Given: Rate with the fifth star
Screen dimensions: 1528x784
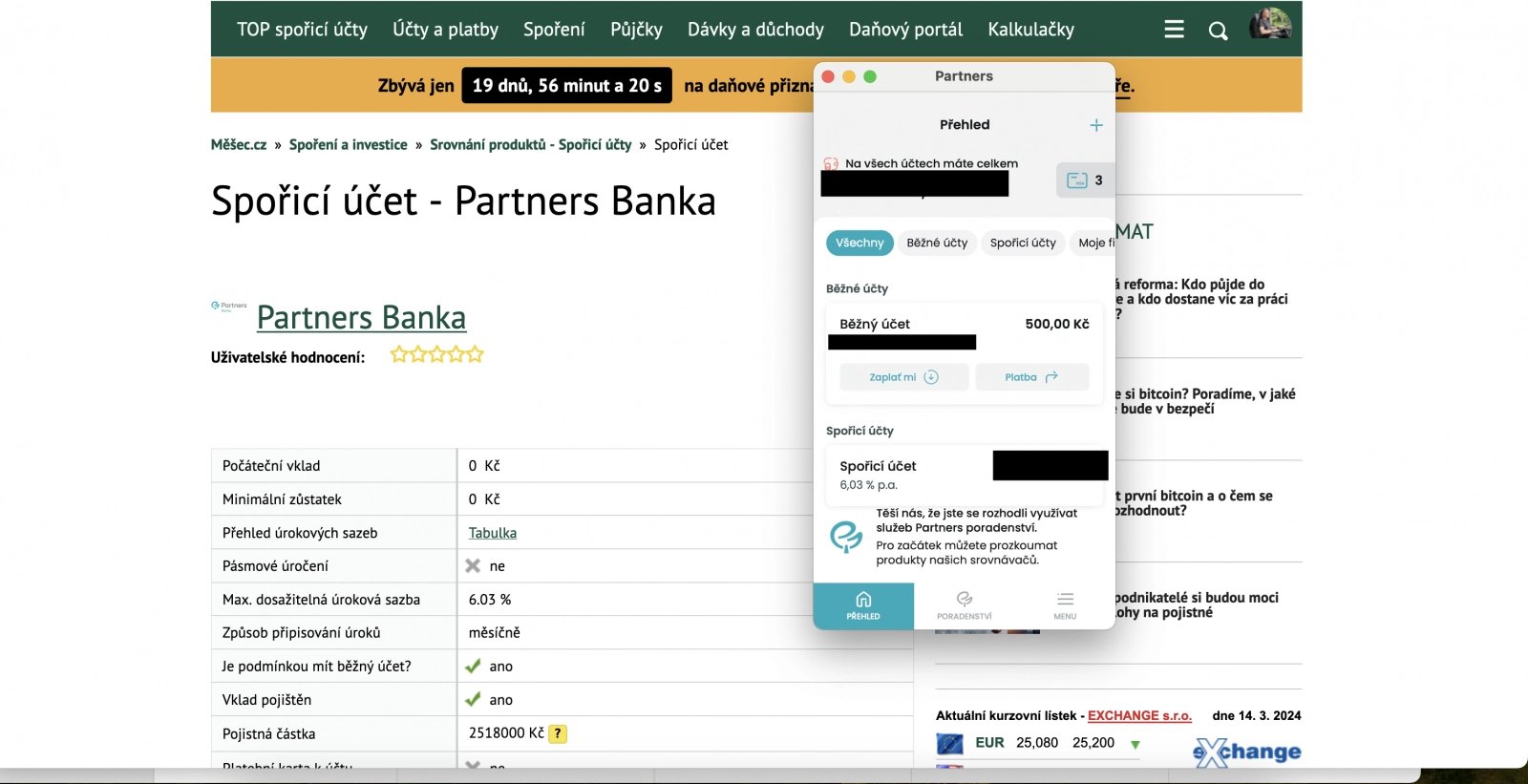Looking at the screenshot, I should (475, 355).
